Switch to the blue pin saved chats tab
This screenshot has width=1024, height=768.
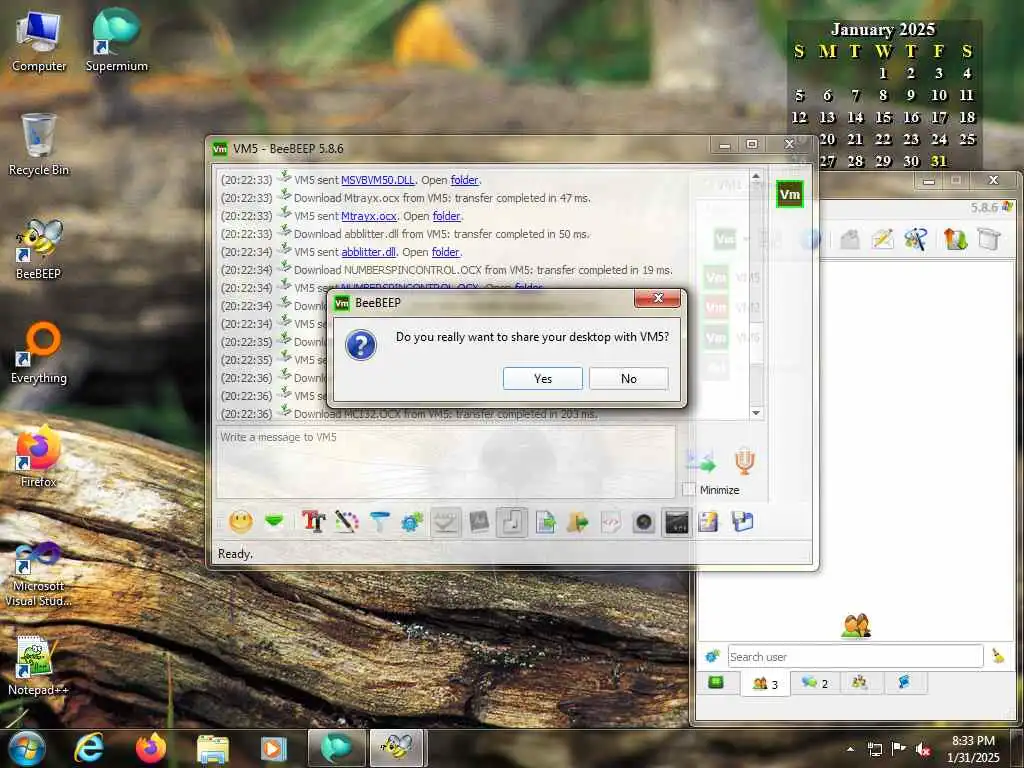point(904,683)
